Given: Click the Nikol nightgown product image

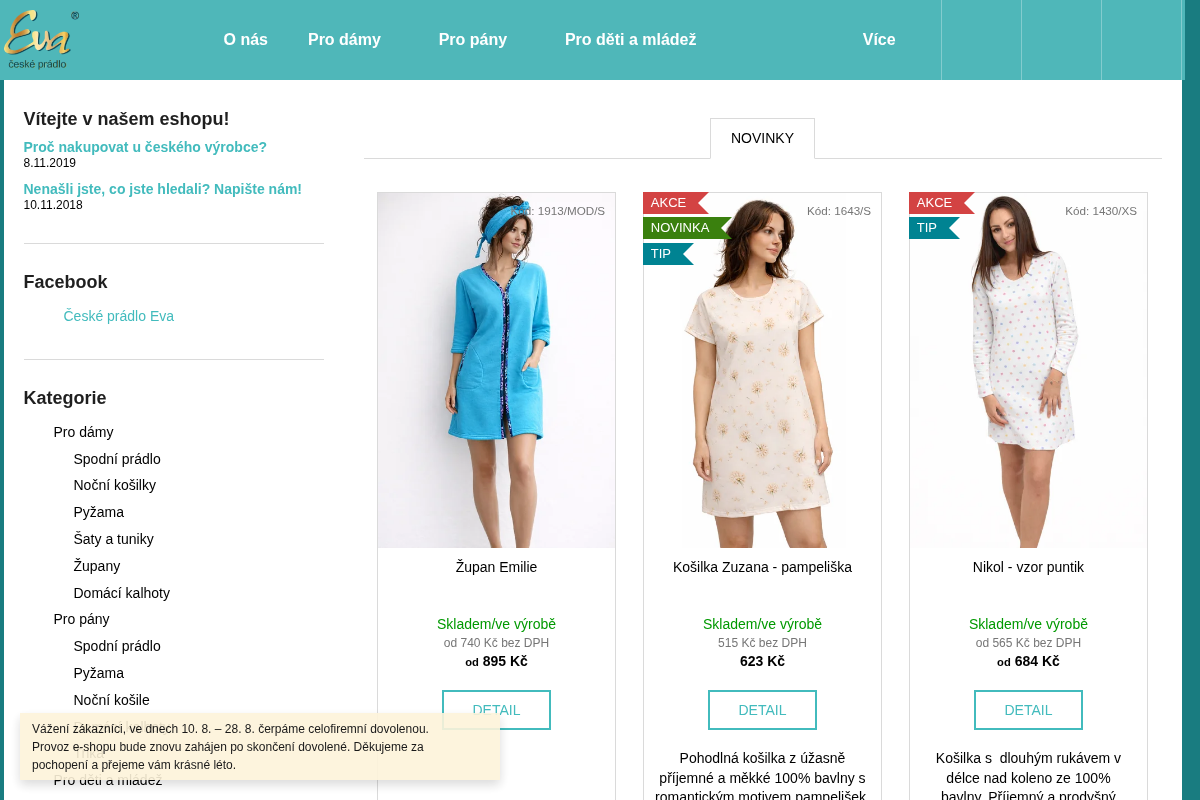Looking at the screenshot, I should [1028, 370].
